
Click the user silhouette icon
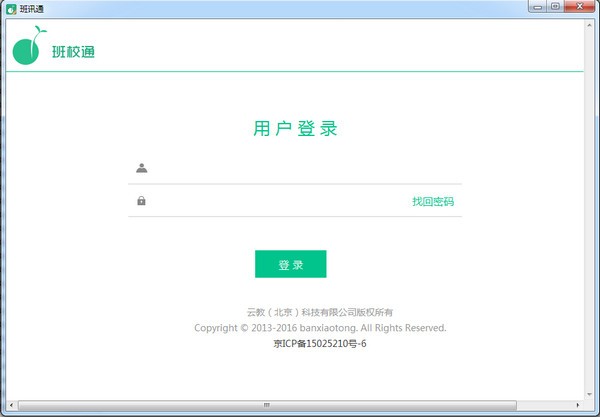(142, 168)
